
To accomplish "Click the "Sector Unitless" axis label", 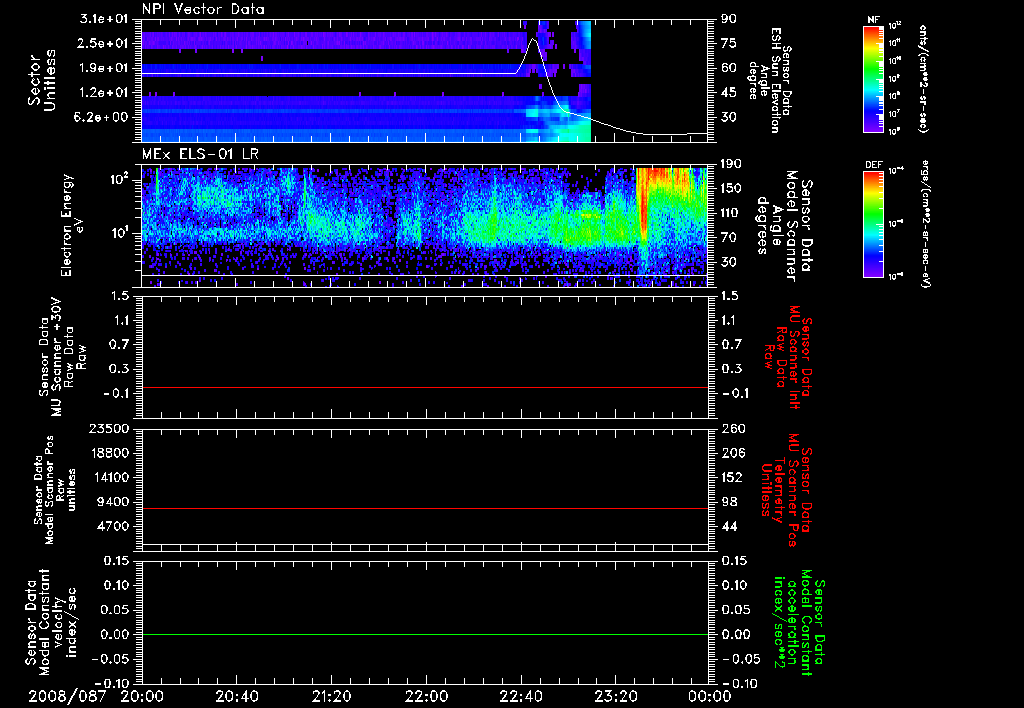I will click(42, 80).
